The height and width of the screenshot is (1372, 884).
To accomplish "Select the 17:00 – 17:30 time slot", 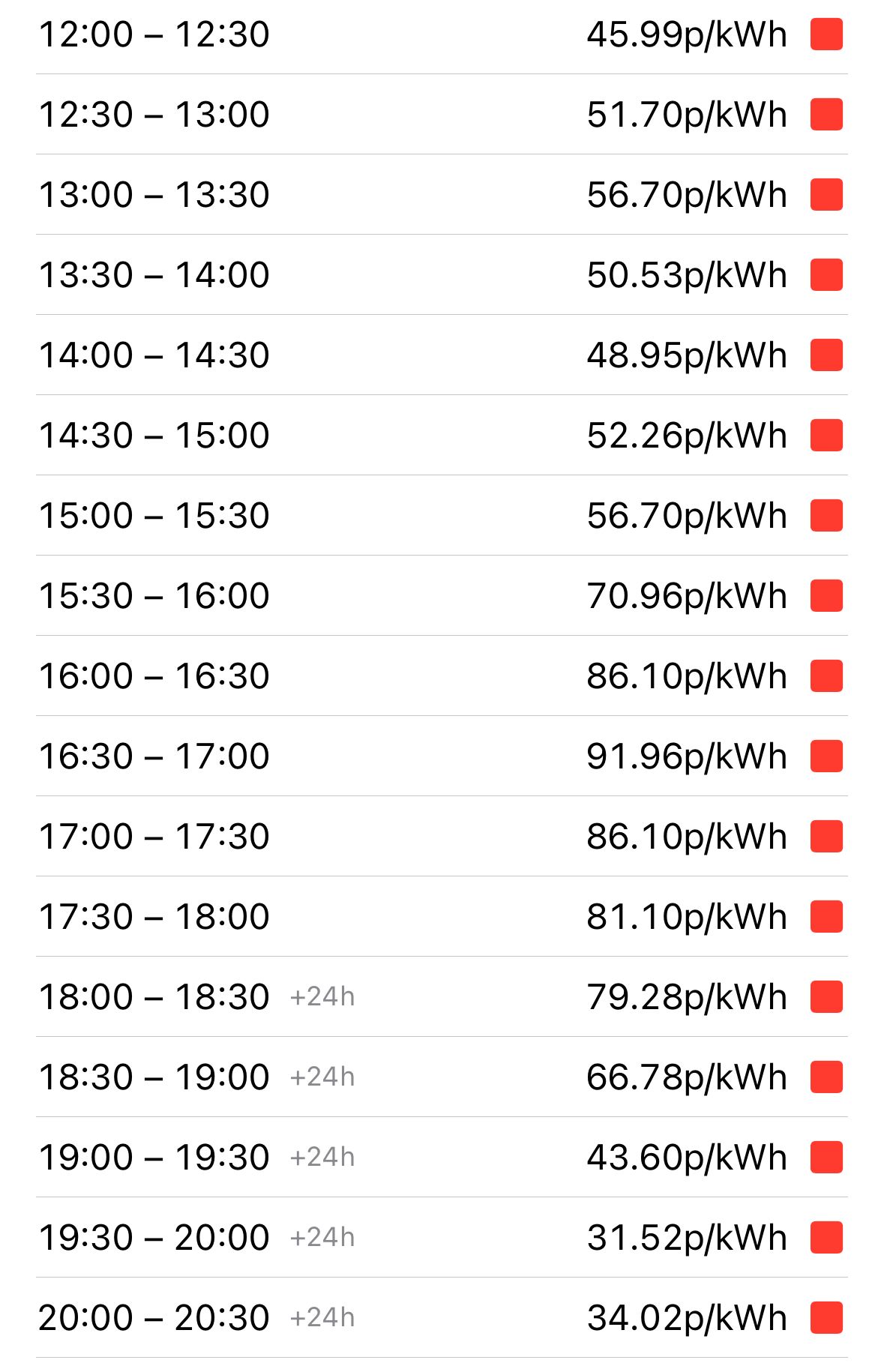I will (442, 837).
